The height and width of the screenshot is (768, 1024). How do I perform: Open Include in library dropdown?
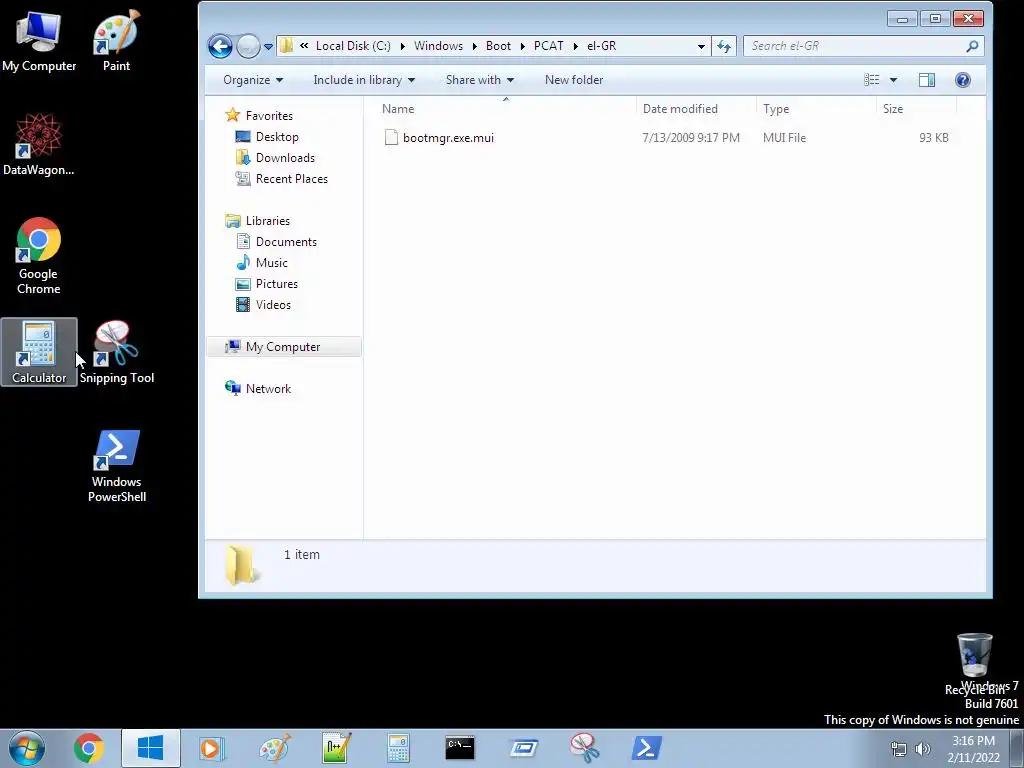(x=364, y=80)
